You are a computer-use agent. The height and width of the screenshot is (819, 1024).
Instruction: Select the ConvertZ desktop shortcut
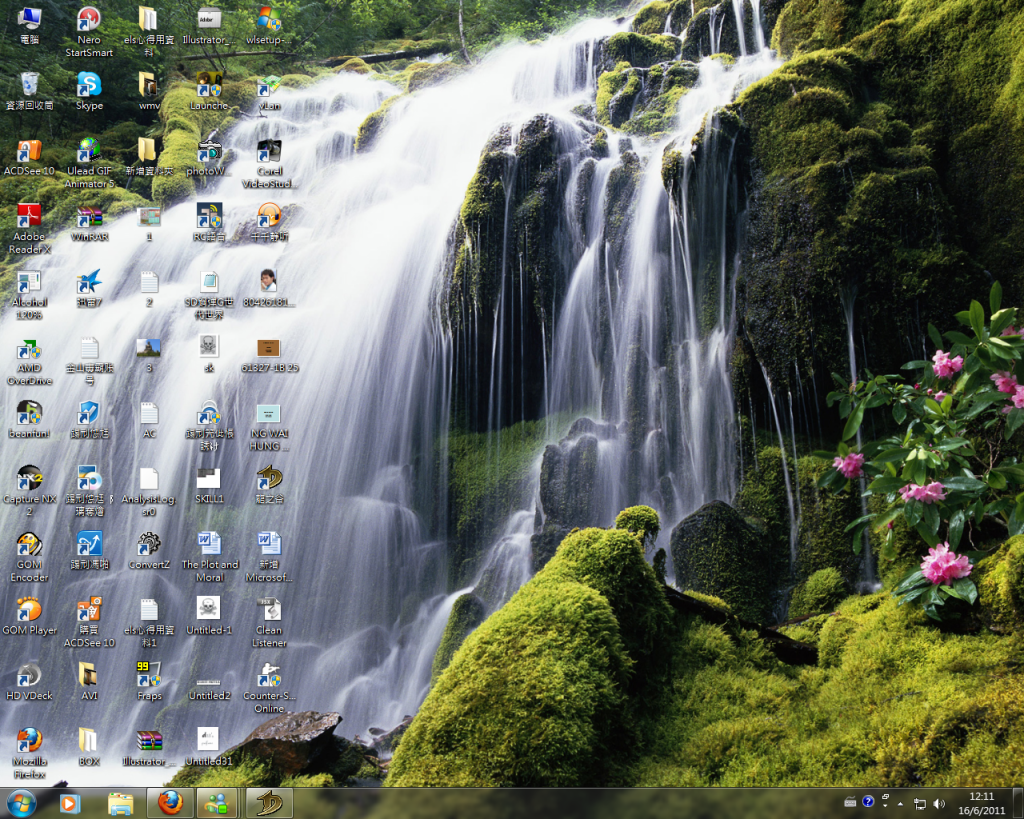149,545
